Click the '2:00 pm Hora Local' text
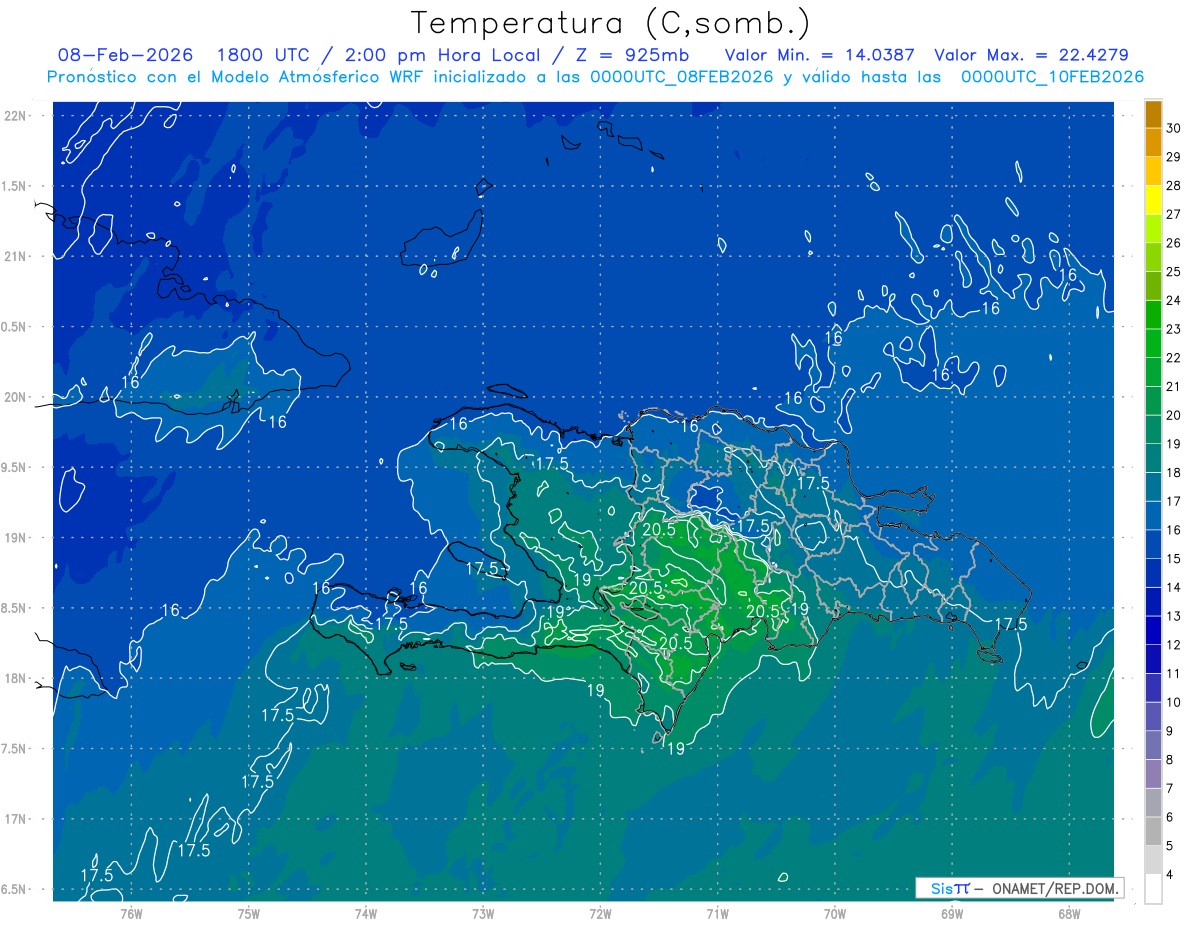 click(x=442, y=55)
